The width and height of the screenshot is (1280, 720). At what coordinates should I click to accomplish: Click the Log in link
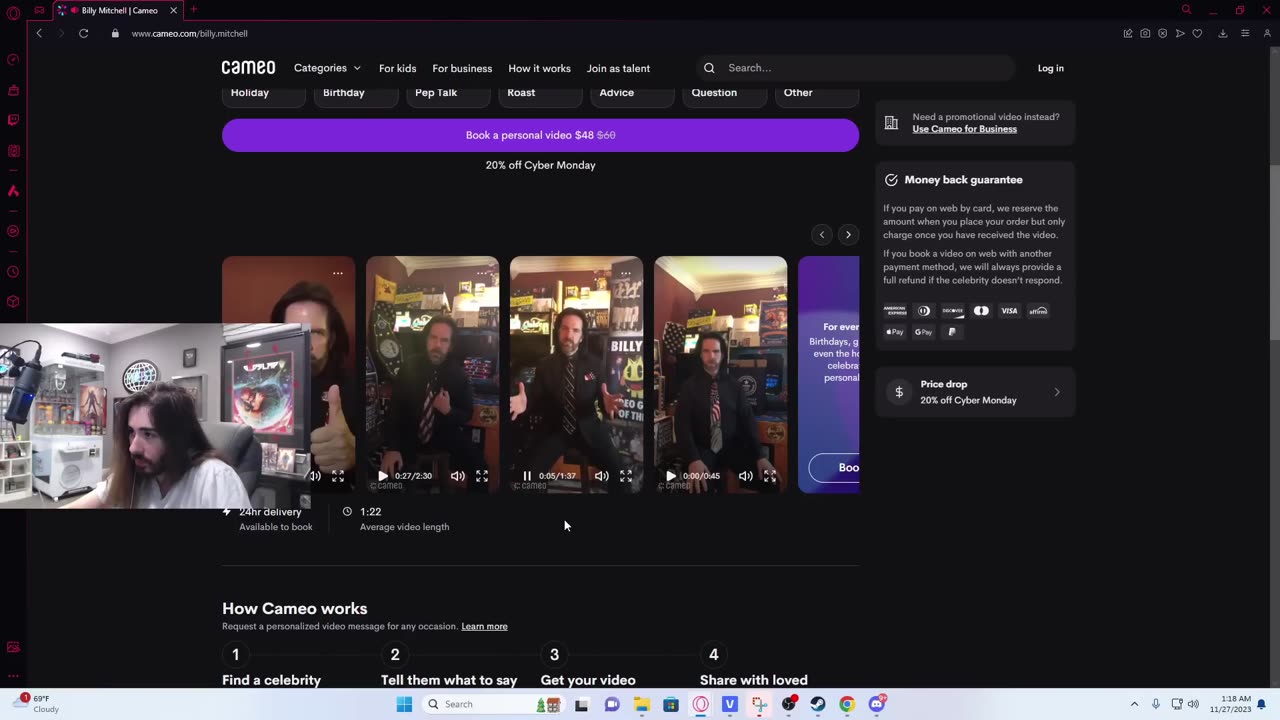pos(1050,68)
